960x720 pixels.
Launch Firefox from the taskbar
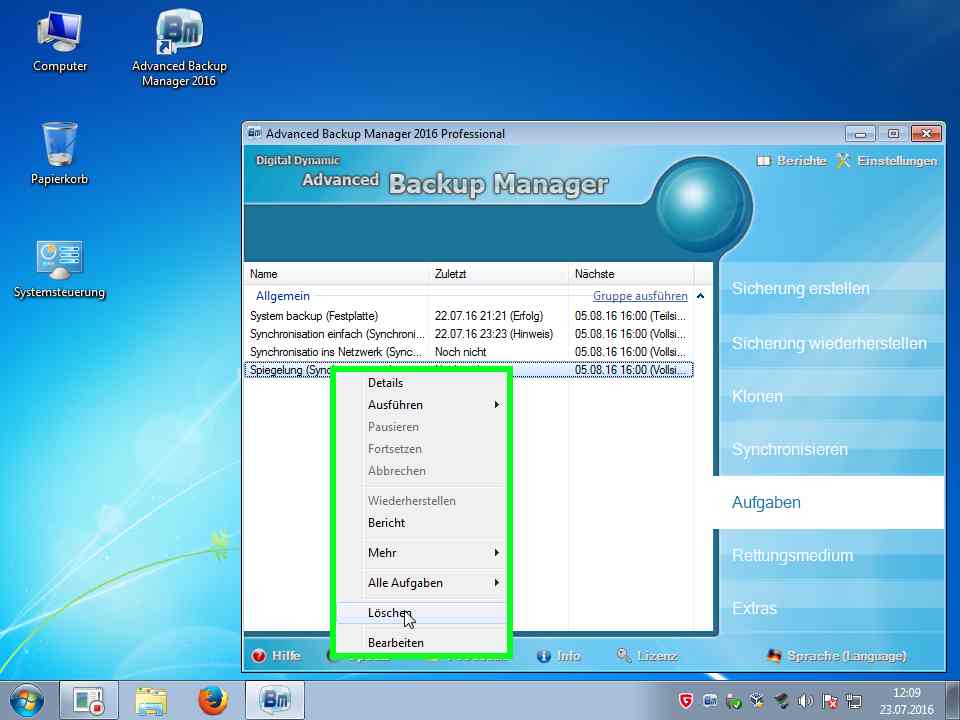(x=213, y=700)
